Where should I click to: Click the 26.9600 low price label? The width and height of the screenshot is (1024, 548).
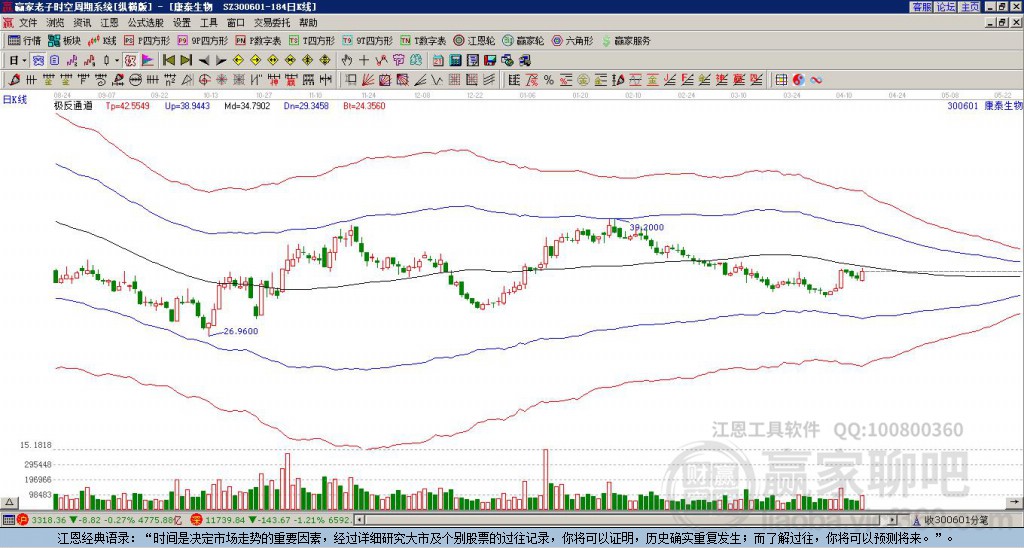click(x=240, y=331)
